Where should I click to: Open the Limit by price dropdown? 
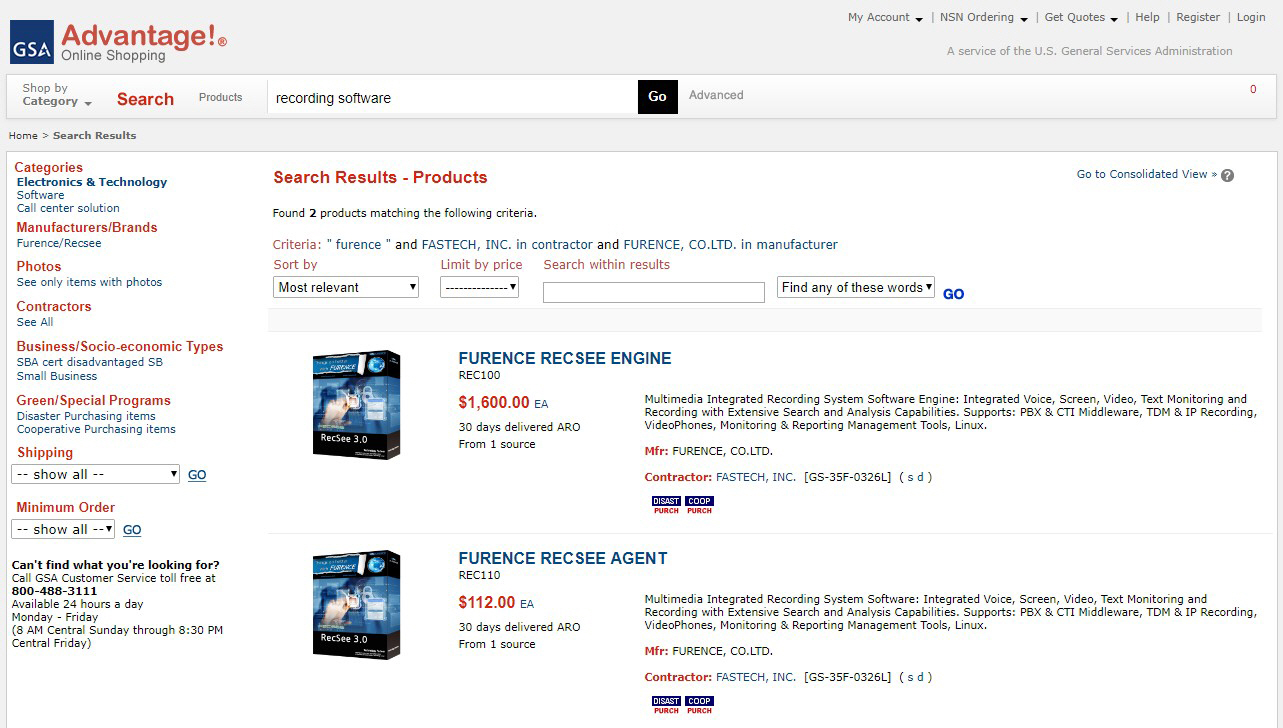point(479,287)
